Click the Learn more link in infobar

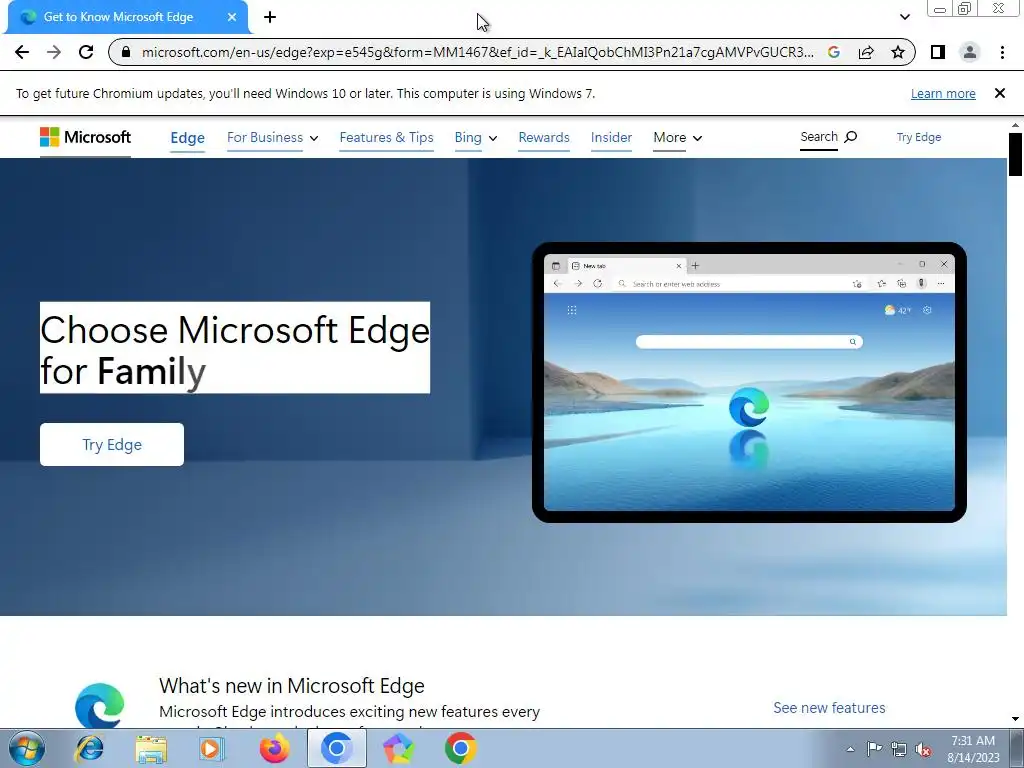943,93
